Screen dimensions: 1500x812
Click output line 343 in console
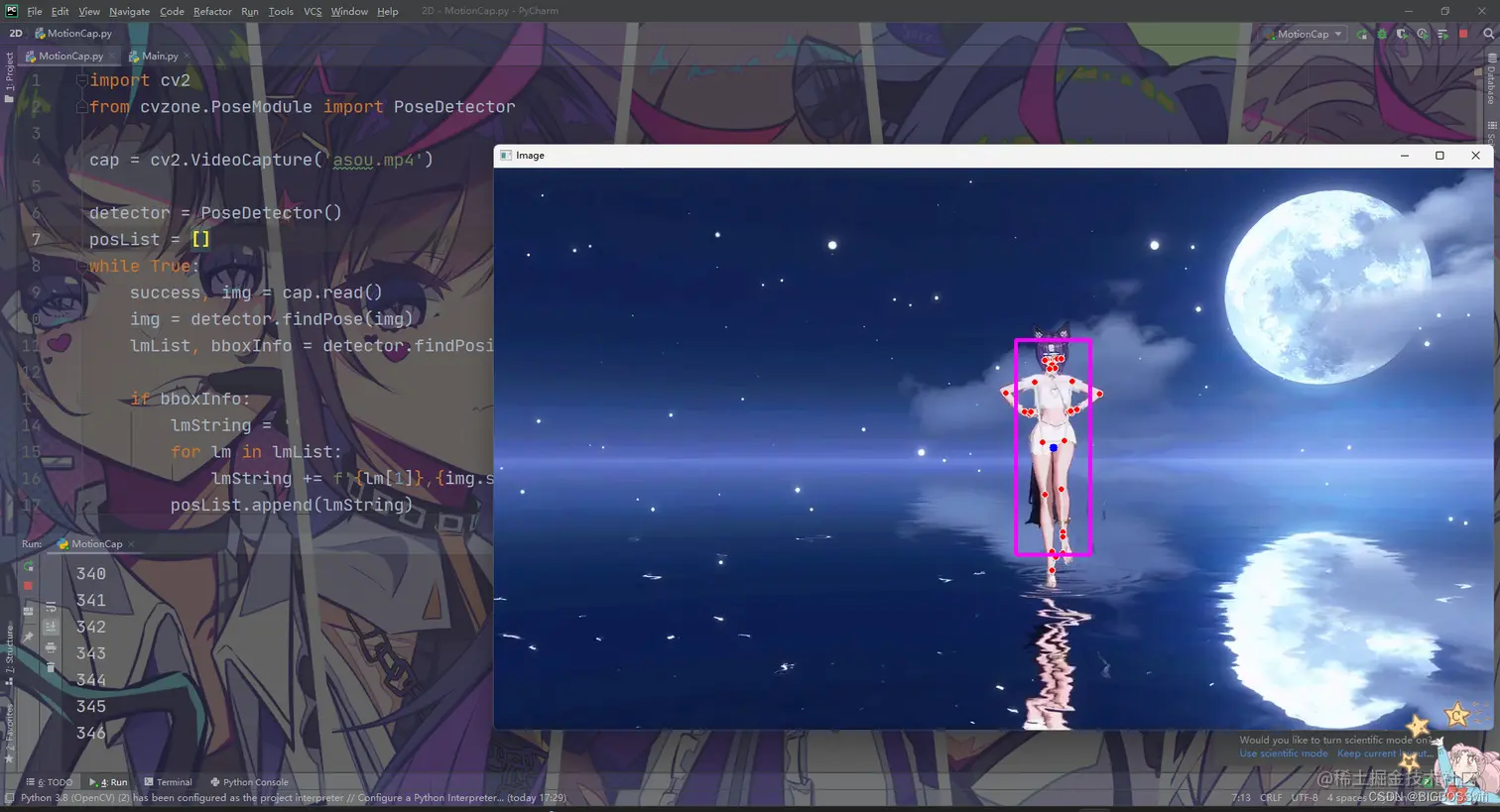[91, 653]
